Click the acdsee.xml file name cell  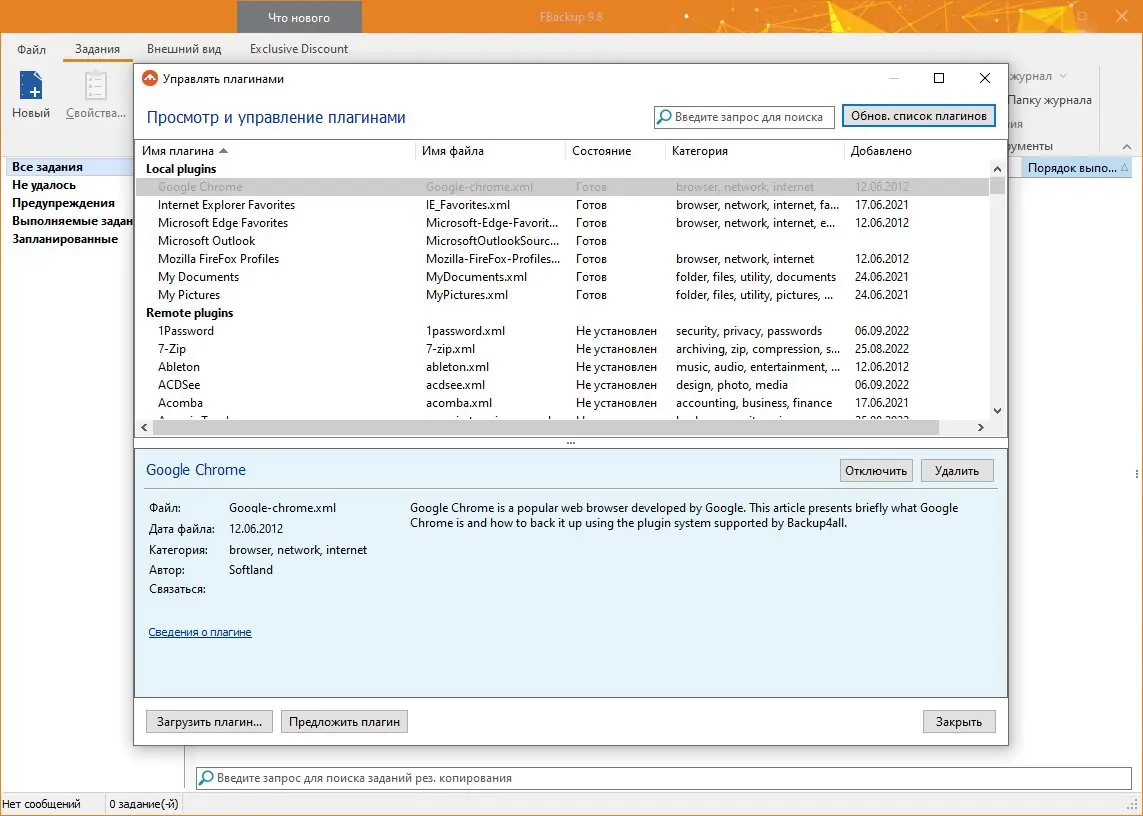[456, 385]
